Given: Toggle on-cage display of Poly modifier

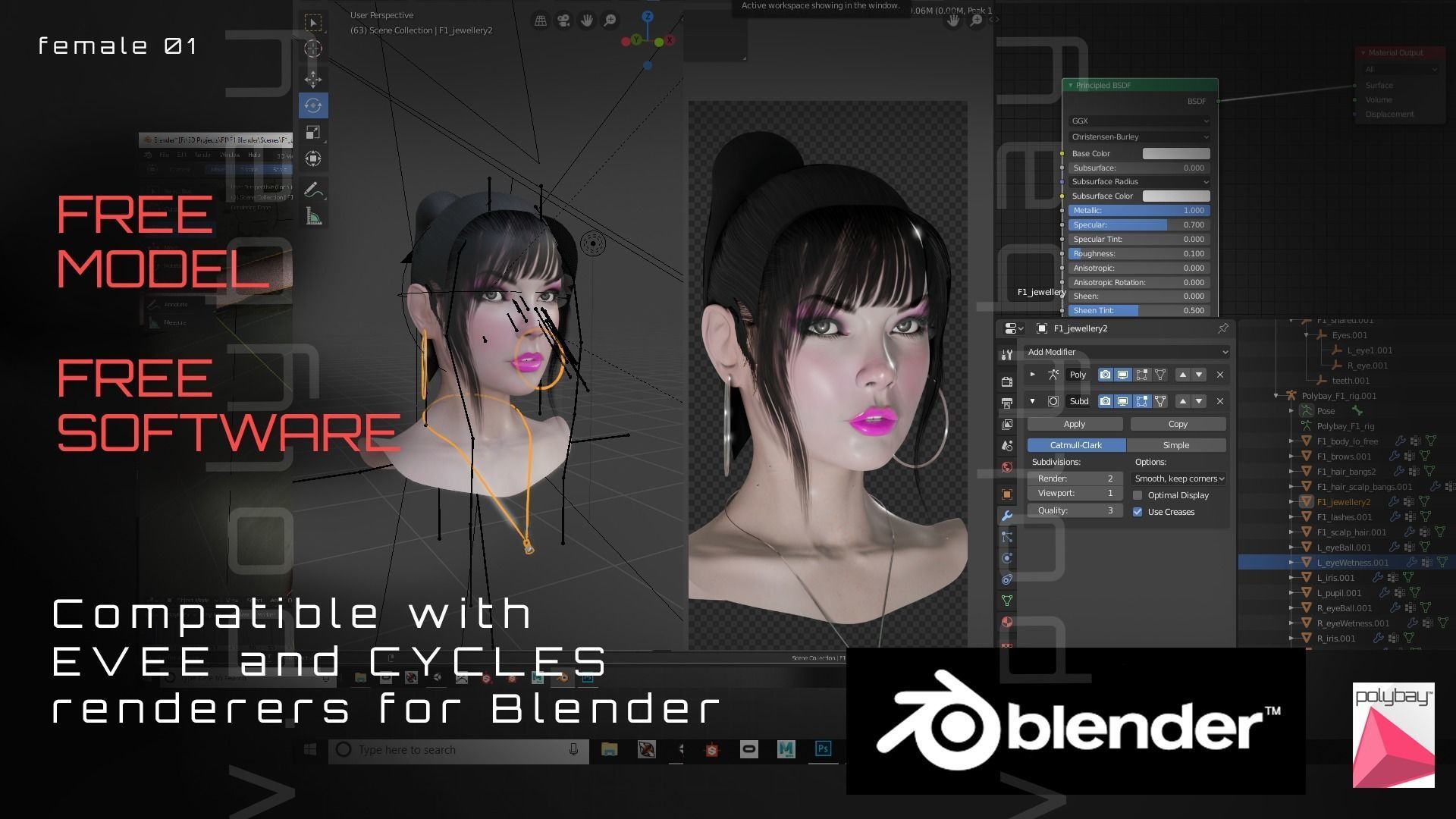Looking at the screenshot, I should point(1159,375).
